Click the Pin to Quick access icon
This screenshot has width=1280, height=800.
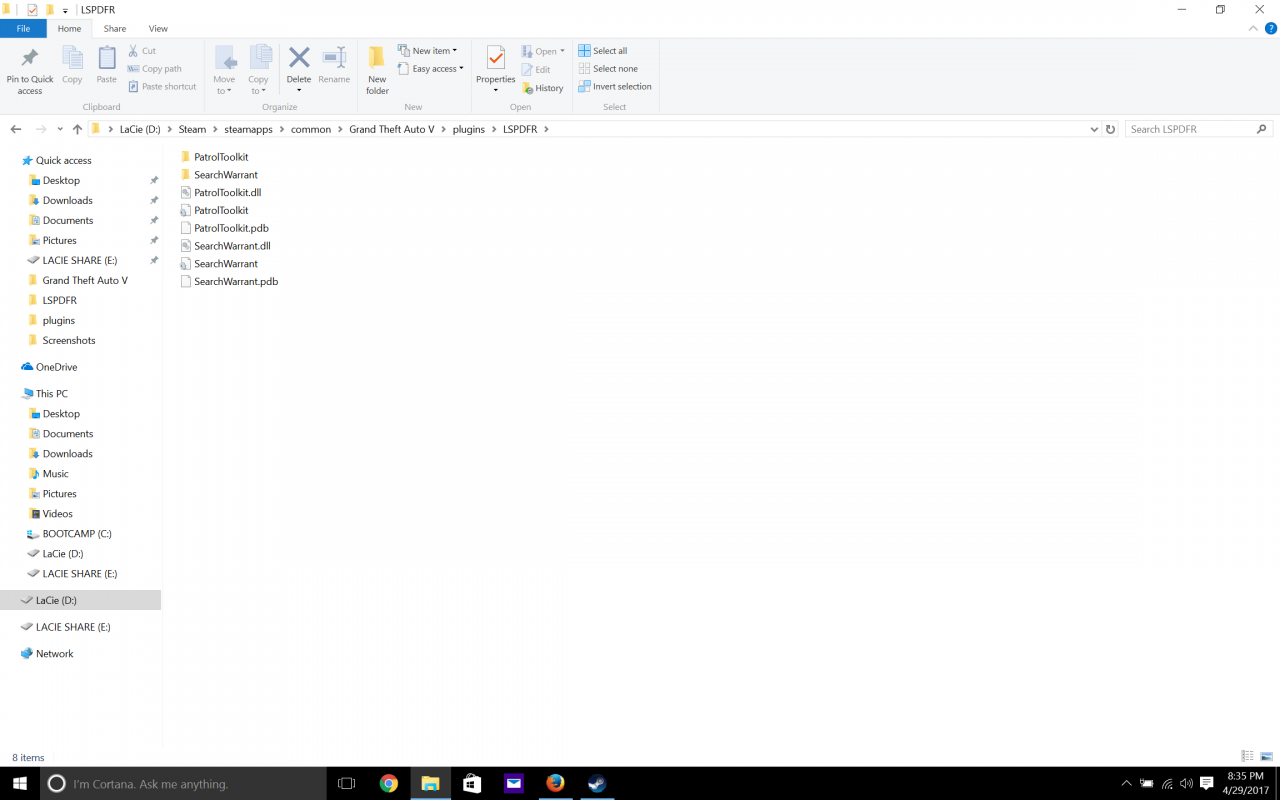30,59
